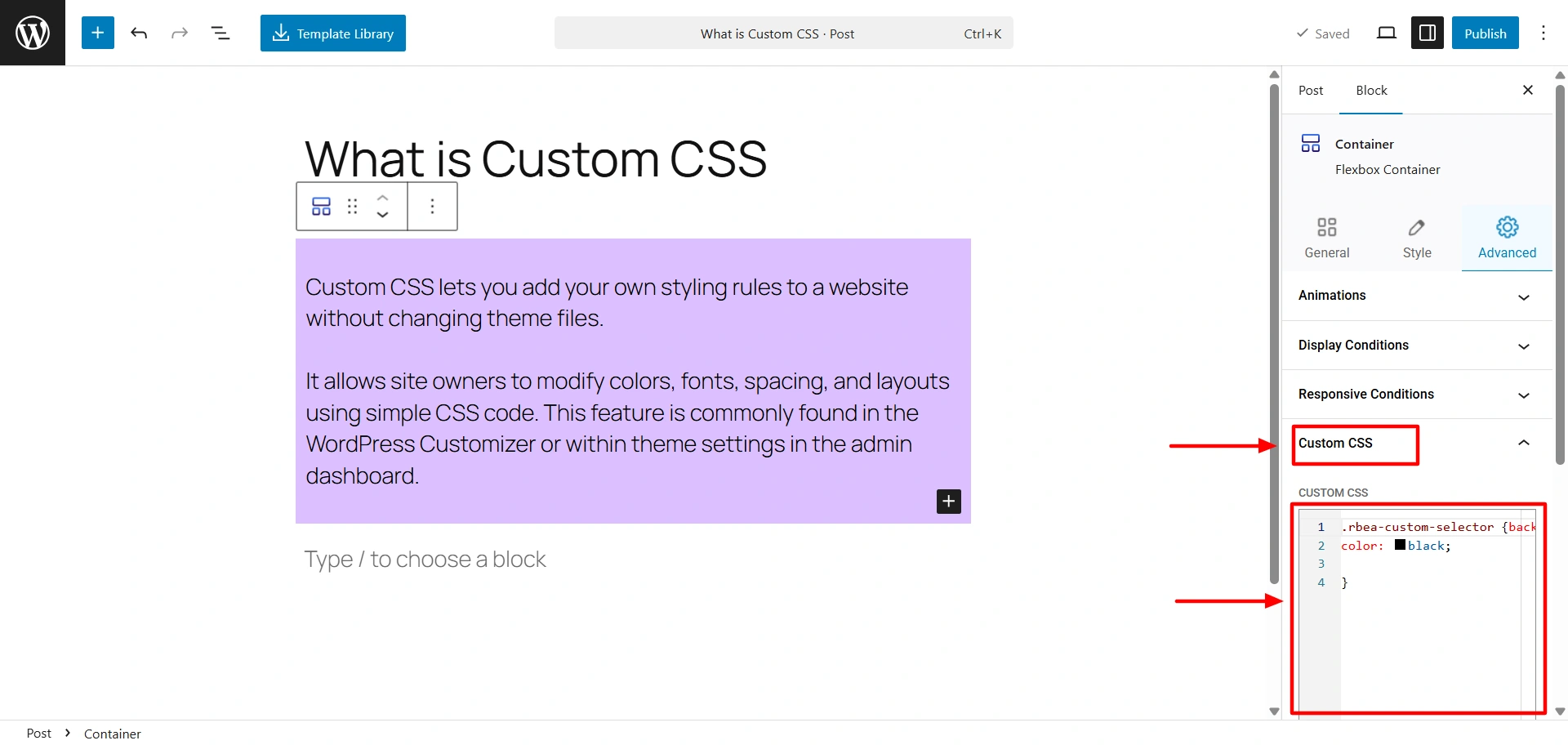The height and width of the screenshot is (745, 1568).
Task: Open block toolbar options menu
Action: [432, 206]
